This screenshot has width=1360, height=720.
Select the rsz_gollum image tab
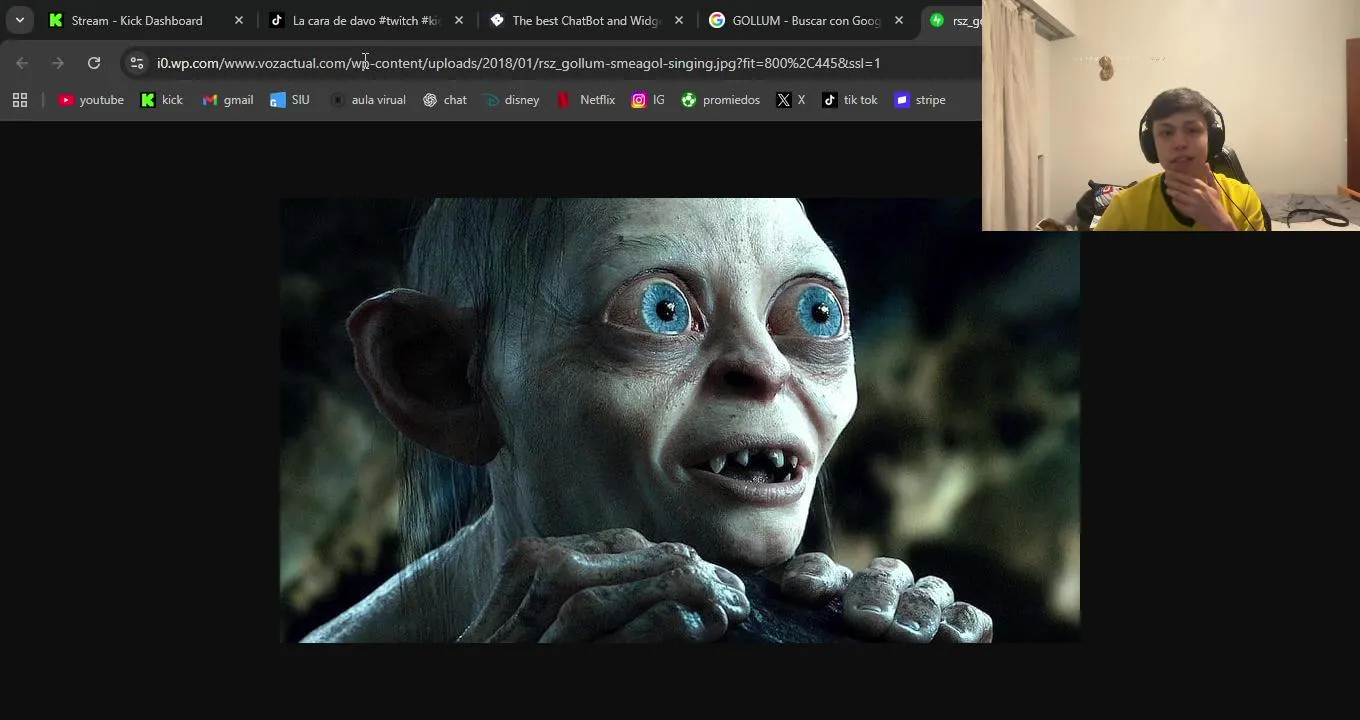tap(953, 20)
